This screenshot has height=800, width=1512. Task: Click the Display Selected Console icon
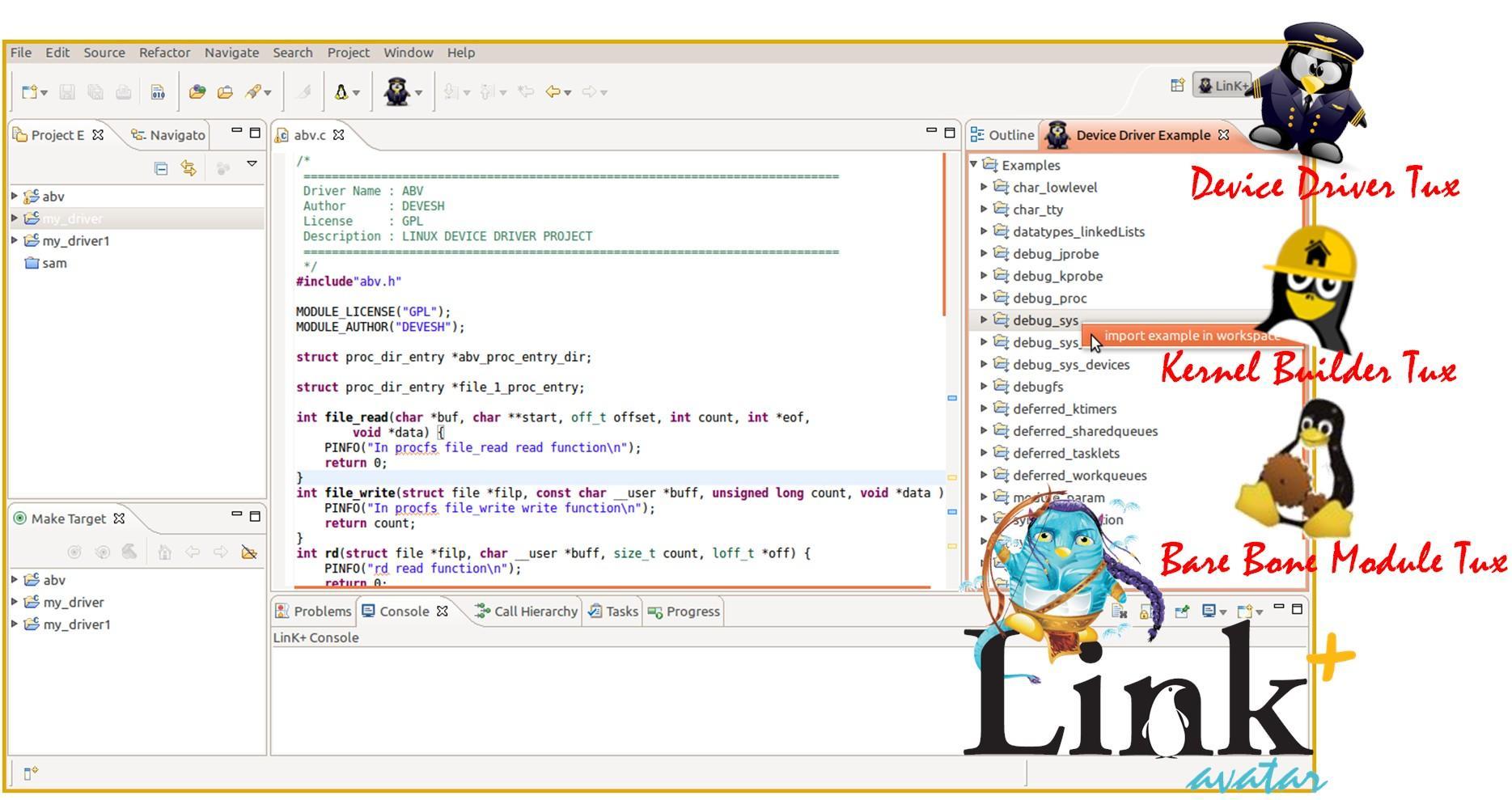tap(1209, 612)
